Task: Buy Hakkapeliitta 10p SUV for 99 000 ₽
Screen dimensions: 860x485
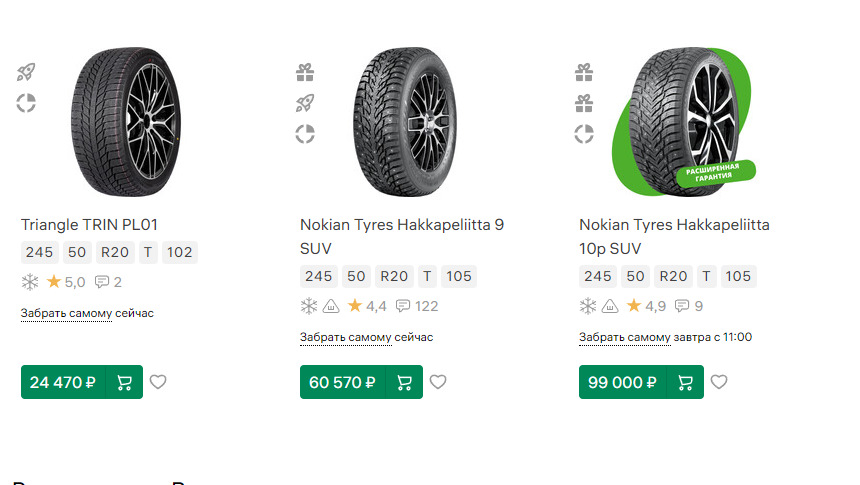Action: [x=684, y=382]
